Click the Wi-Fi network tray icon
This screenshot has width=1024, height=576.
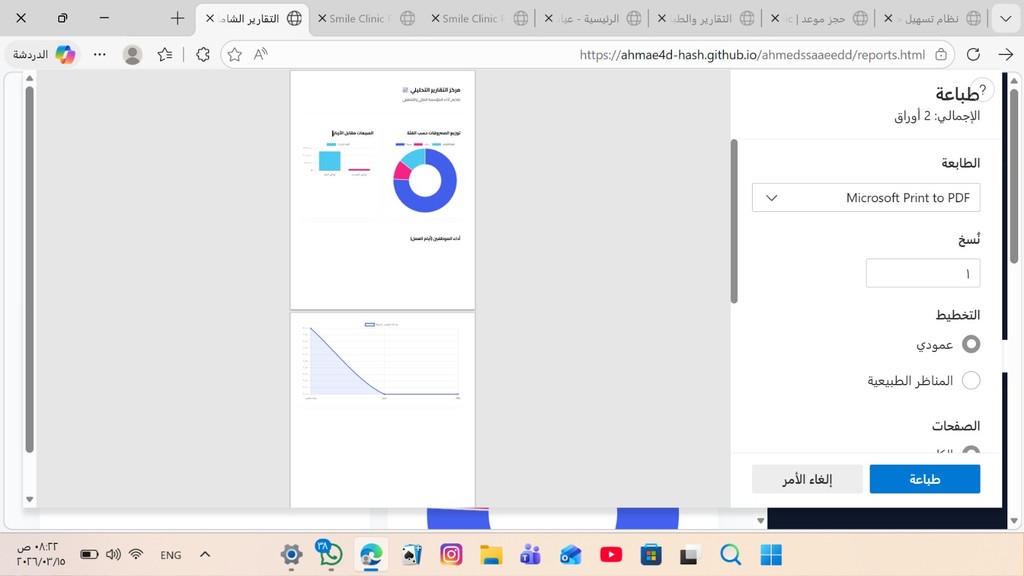pos(136,554)
